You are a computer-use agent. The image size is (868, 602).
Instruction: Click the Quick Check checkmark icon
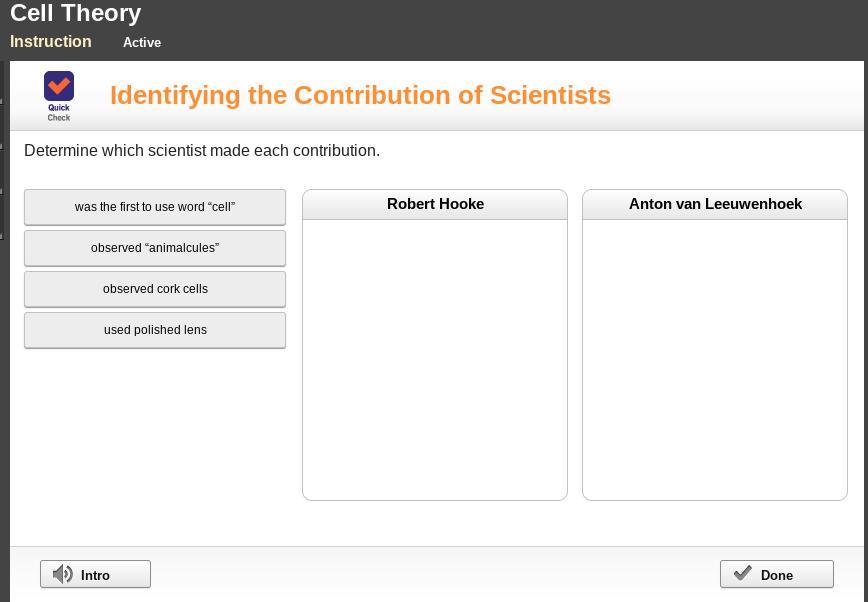[59, 86]
